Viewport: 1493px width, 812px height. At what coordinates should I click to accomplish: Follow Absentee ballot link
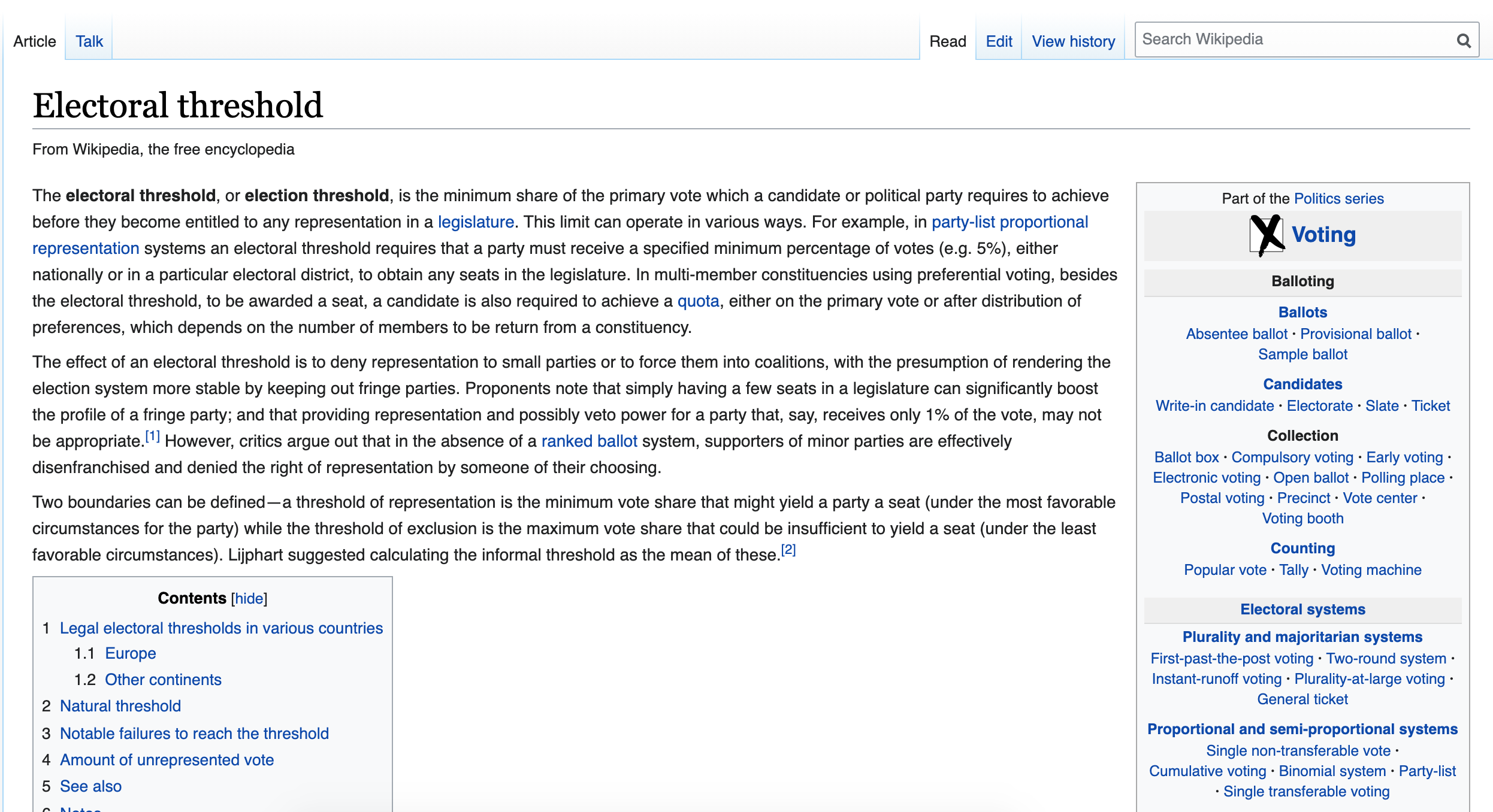click(1237, 334)
